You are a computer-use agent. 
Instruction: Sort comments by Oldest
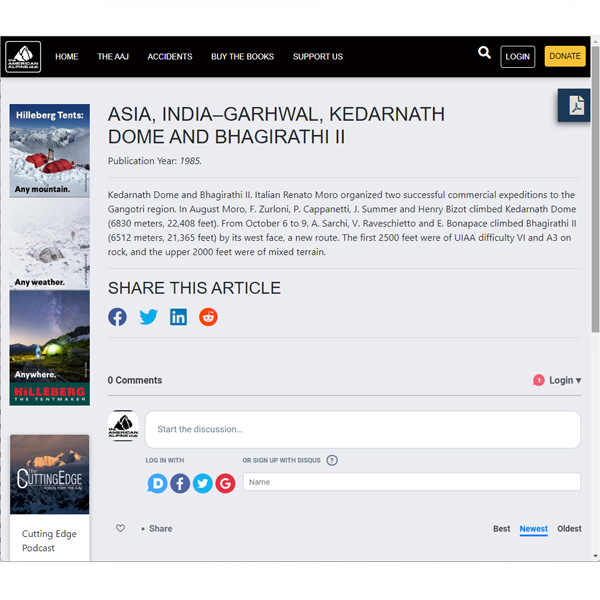569,529
